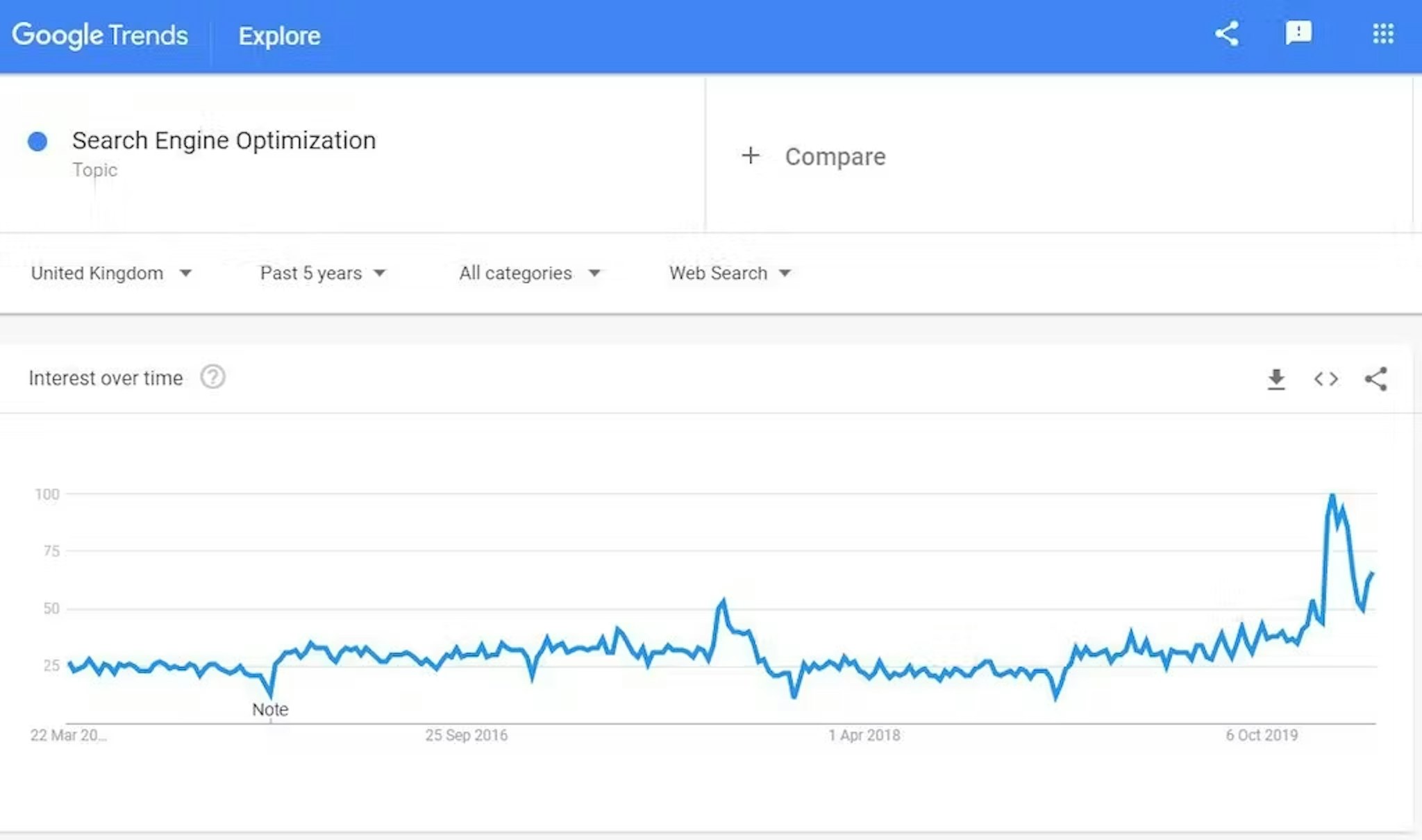Click the blue color dot beside the search term
Viewport: 1422px width, 840px height.
click(37, 142)
